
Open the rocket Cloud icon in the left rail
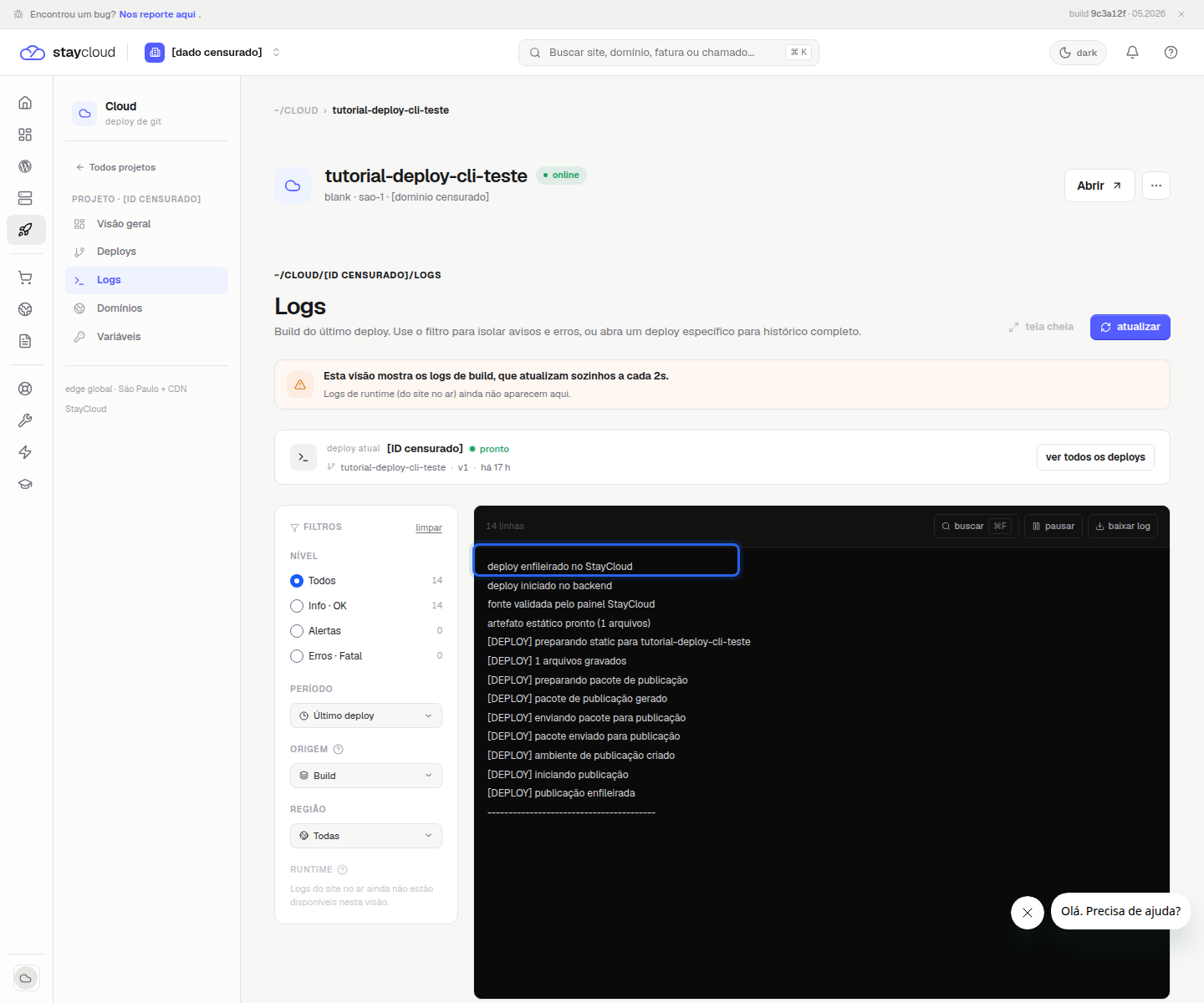26,230
